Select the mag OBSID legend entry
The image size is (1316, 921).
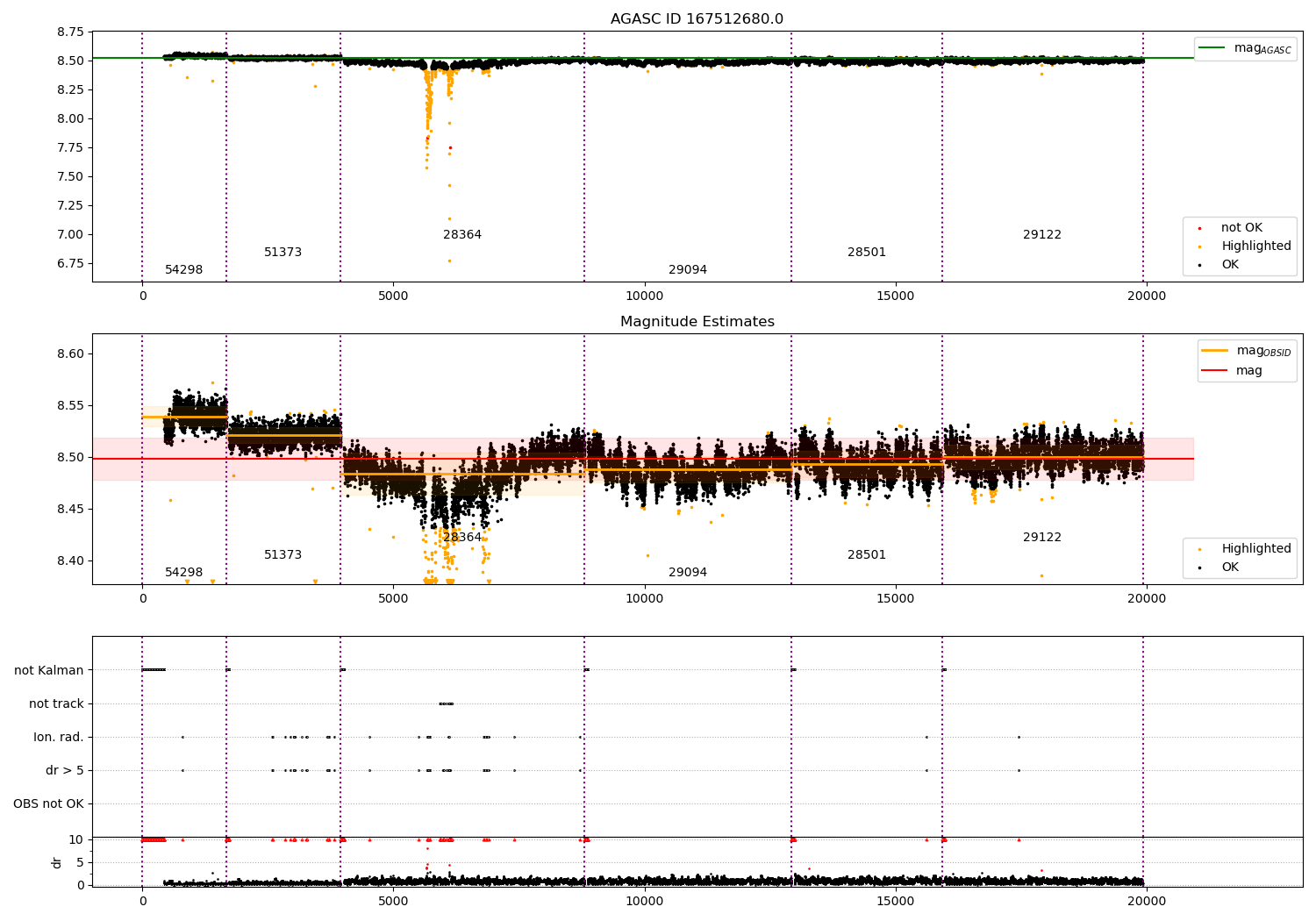click(1247, 351)
